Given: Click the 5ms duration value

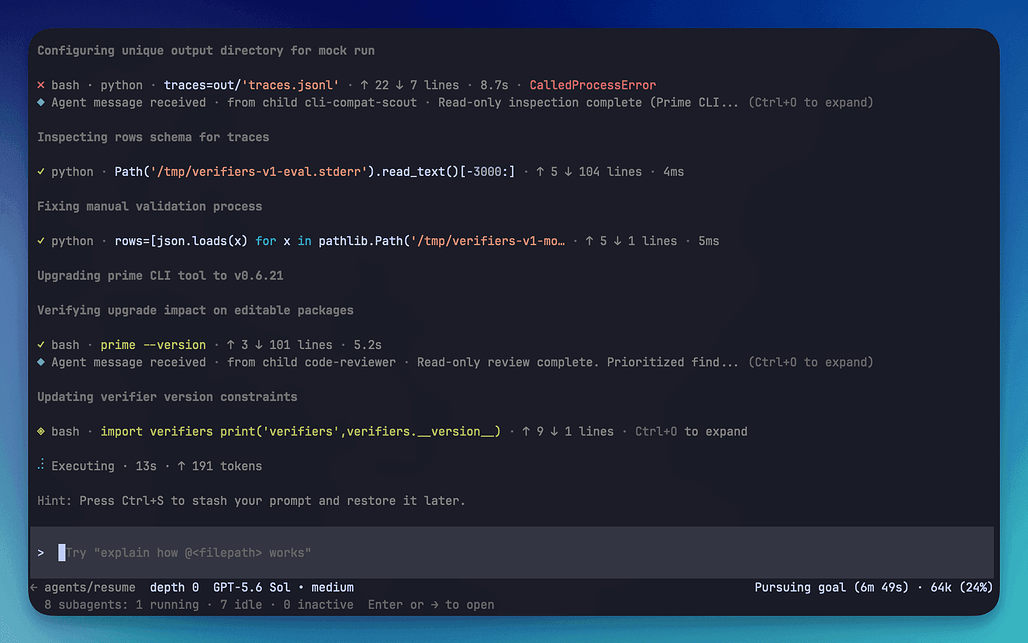Looking at the screenshot, I should point(709,241).
